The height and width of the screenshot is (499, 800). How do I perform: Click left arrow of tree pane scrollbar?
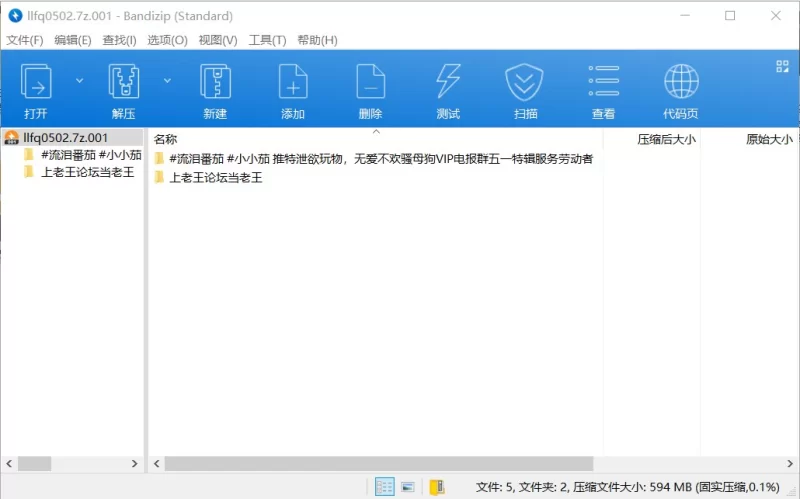(x=9, y=463)
